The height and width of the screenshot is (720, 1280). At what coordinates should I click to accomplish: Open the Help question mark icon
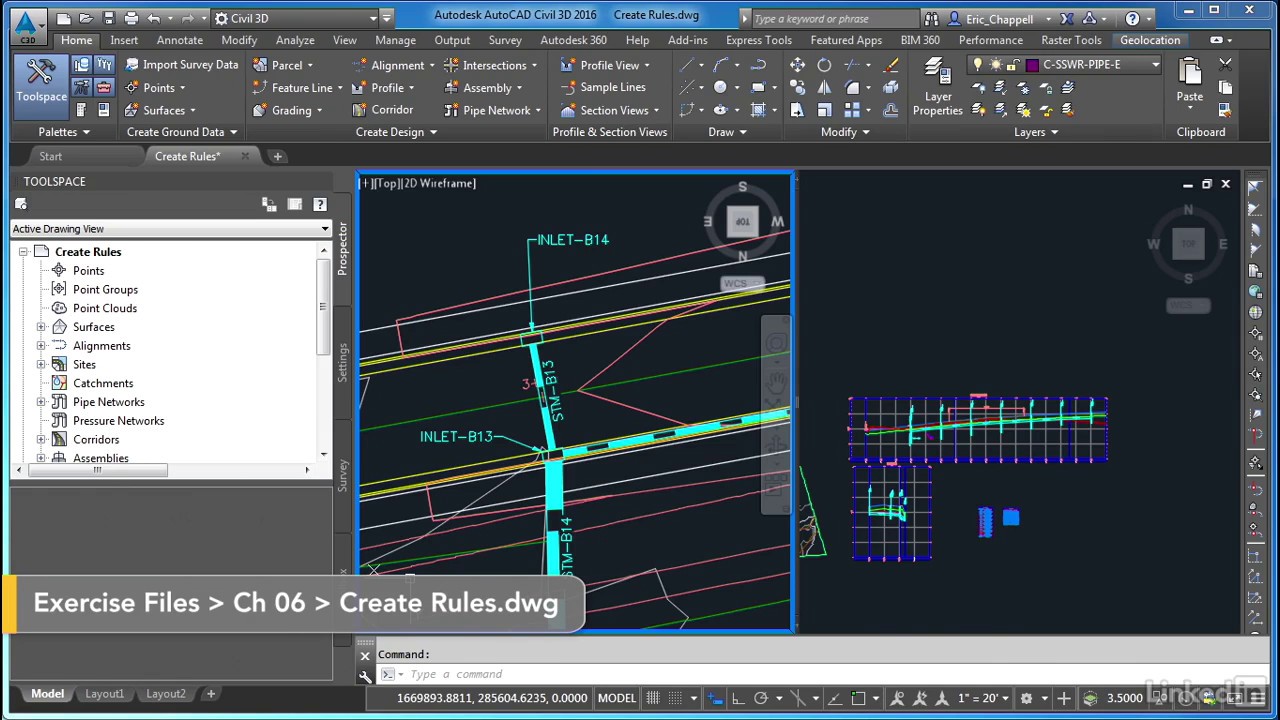click(x=1132, y=18)
